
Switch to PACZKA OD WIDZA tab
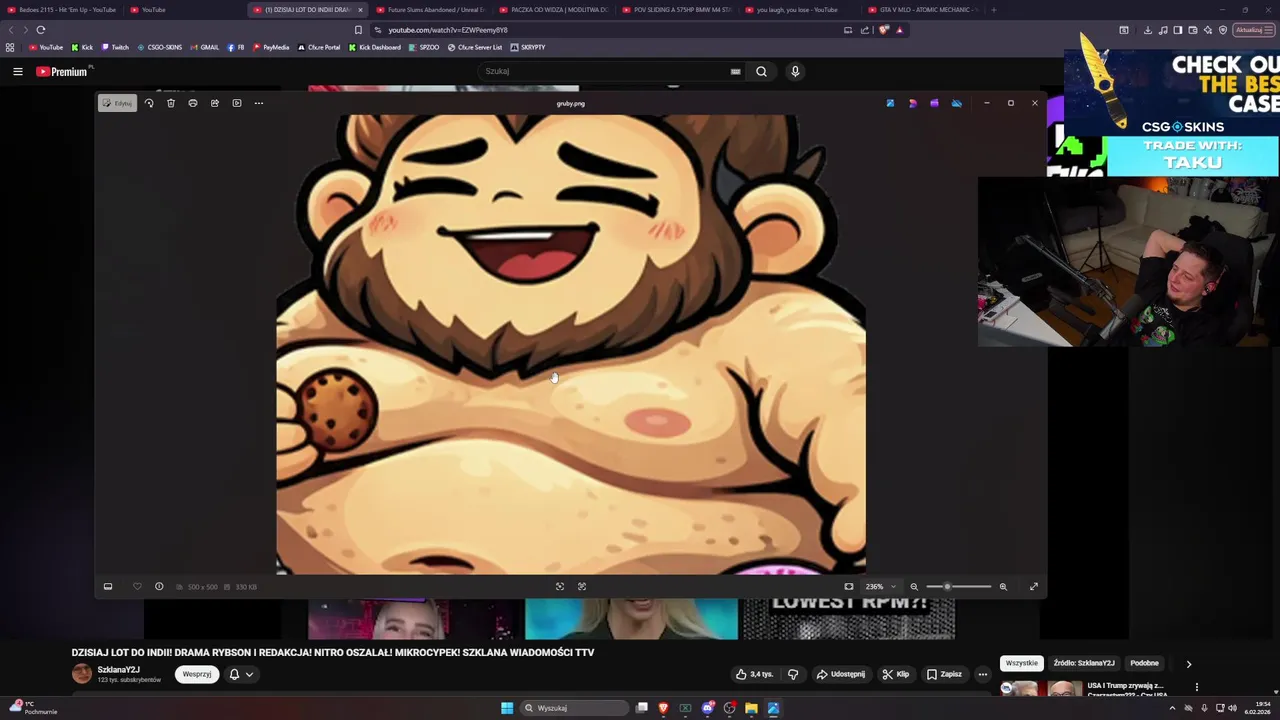(x=553, y=10)
